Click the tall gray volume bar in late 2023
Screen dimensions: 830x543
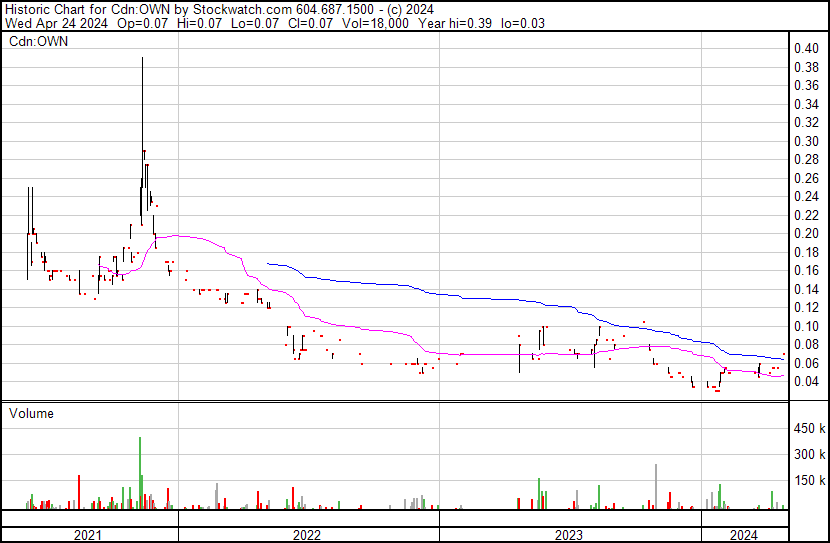tap(656, 486)
